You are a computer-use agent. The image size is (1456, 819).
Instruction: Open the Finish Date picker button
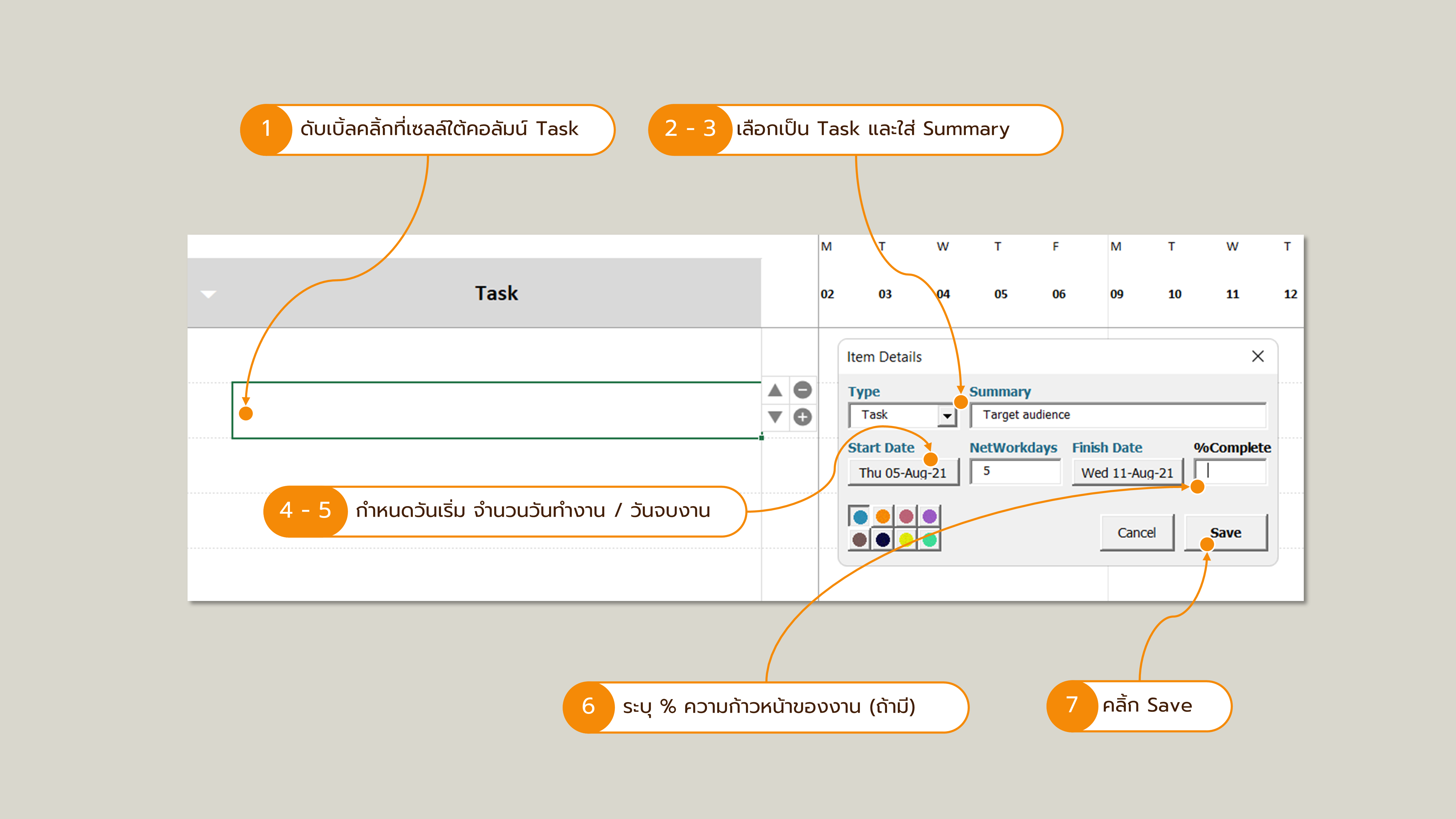coord(1127,473)
